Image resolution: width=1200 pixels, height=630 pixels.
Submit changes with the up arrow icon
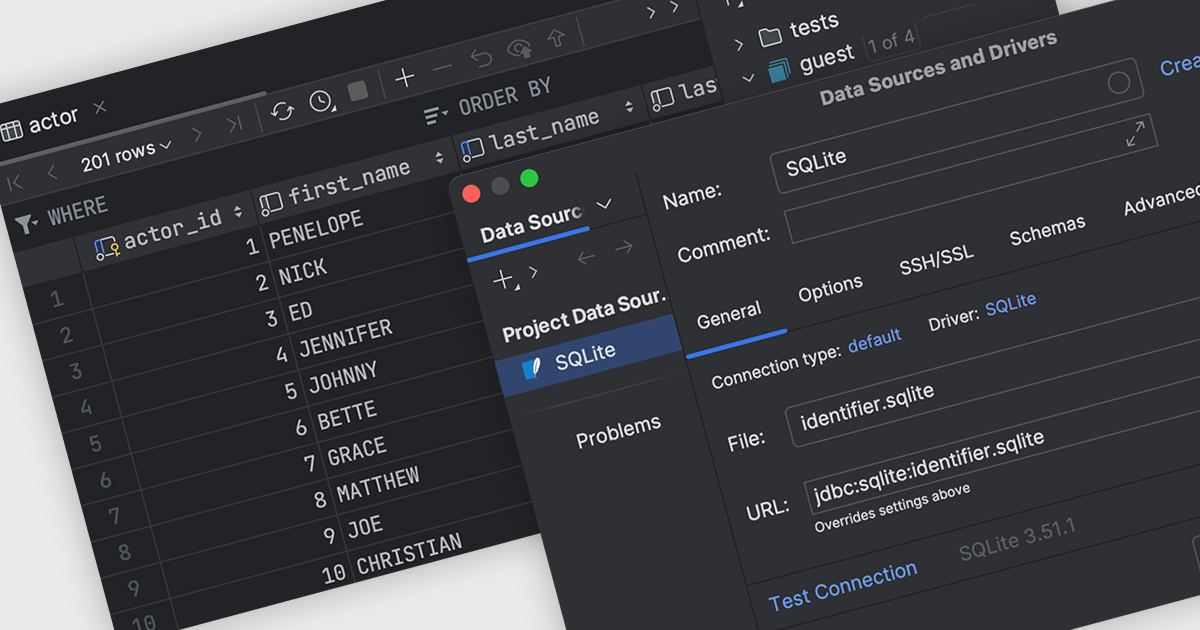point(556,38)
